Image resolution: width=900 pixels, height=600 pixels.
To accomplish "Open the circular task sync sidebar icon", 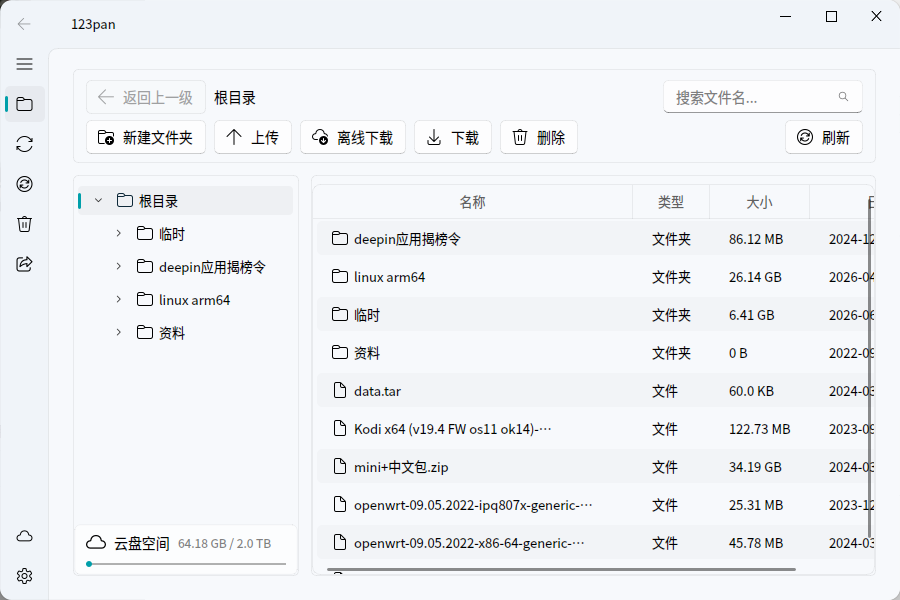I will pyautogui.click(x=24, y=184).
